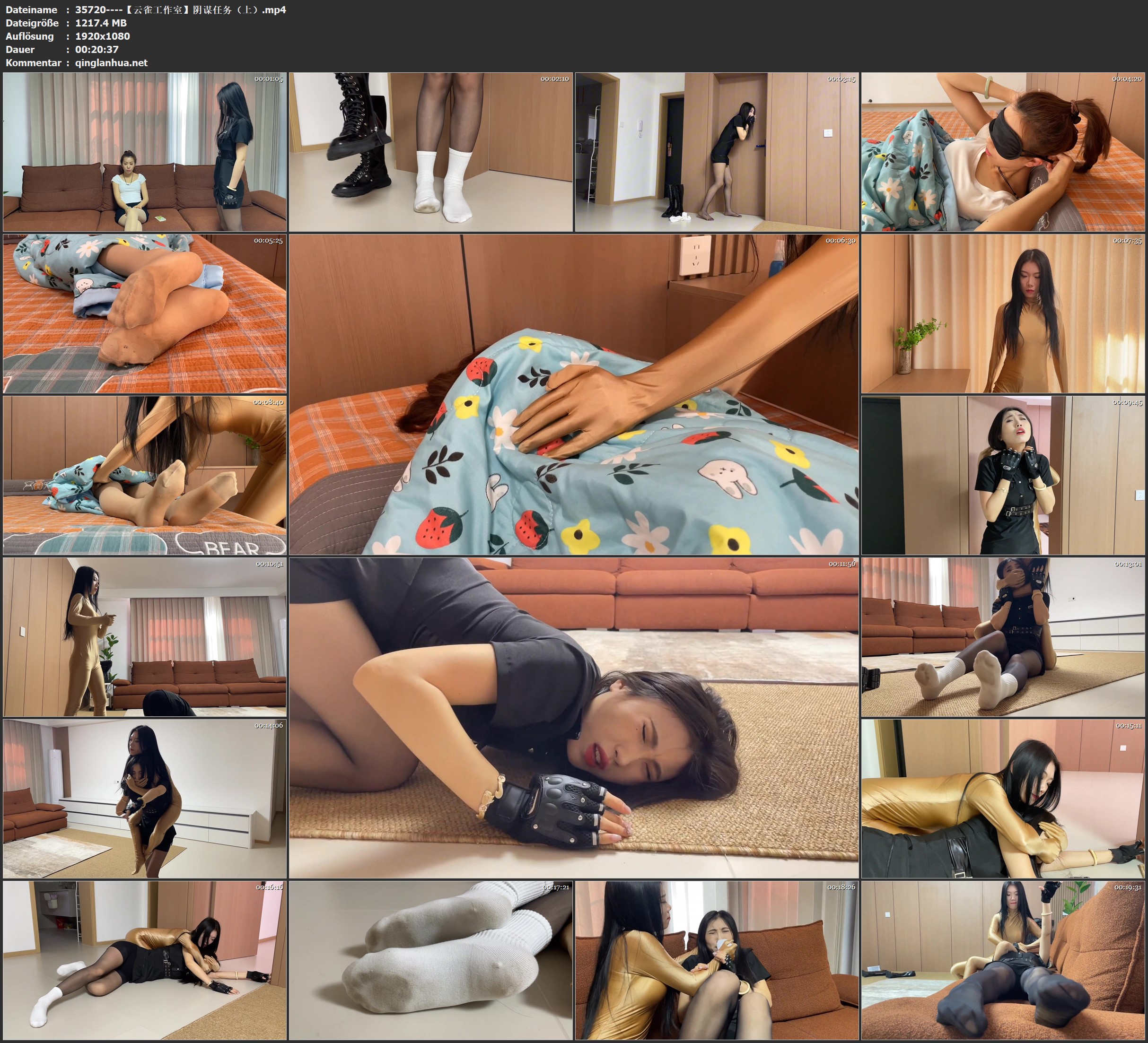This screenshot has height=1043, width=1148.
Task: Click the thumbnail timestamped 00:09:45
Action: coord(1003,475)
